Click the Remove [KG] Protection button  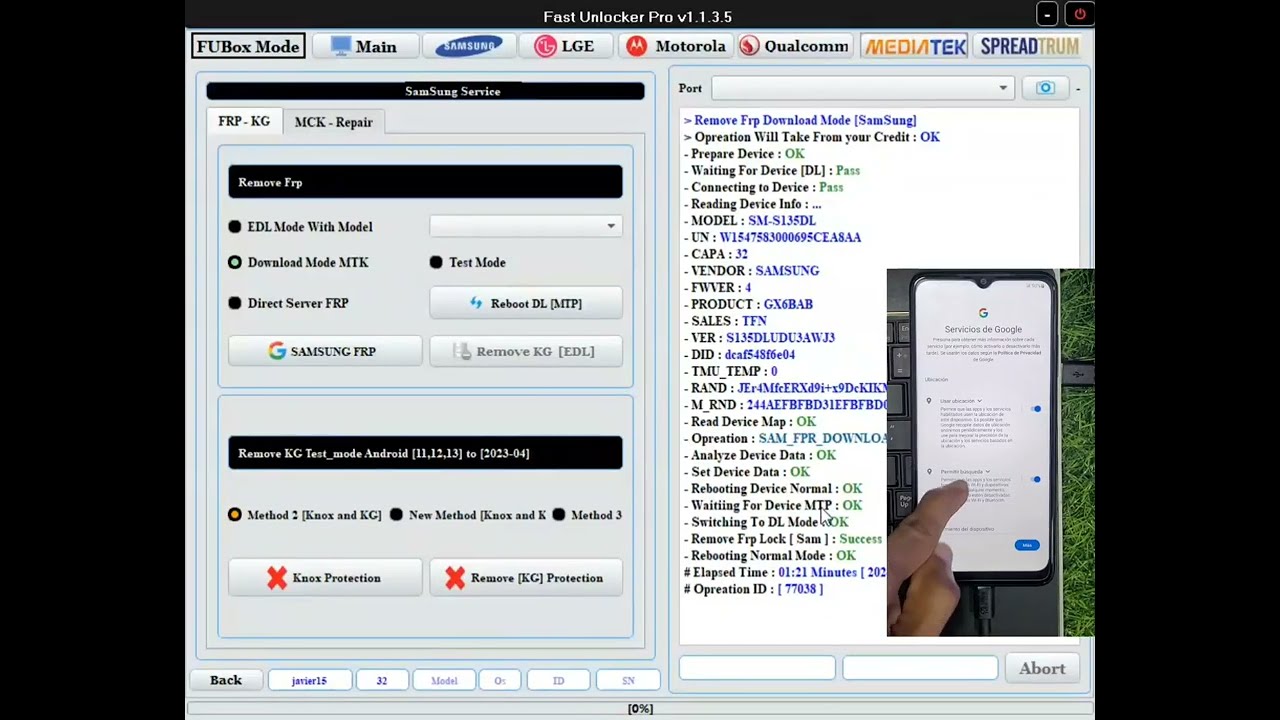[526, 578]
